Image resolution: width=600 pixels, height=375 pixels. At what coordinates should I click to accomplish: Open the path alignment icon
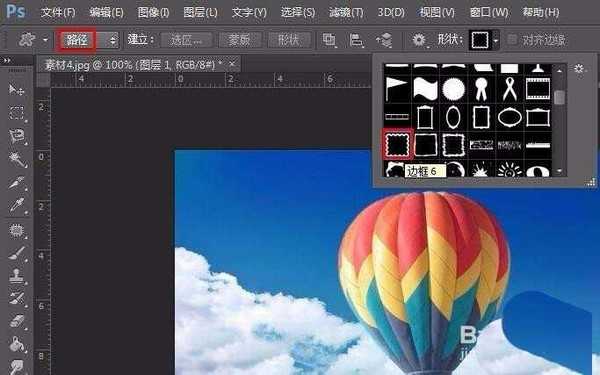[356, 40]
